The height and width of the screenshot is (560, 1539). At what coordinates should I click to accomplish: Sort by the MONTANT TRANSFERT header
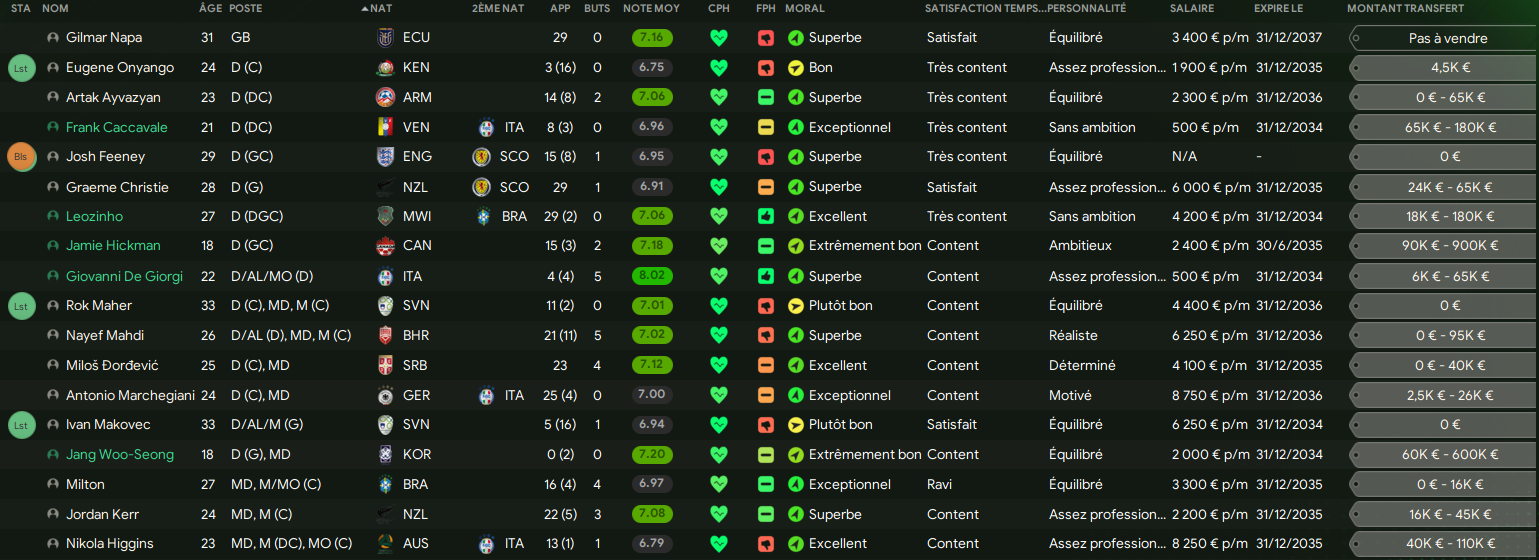[1405, 9]
